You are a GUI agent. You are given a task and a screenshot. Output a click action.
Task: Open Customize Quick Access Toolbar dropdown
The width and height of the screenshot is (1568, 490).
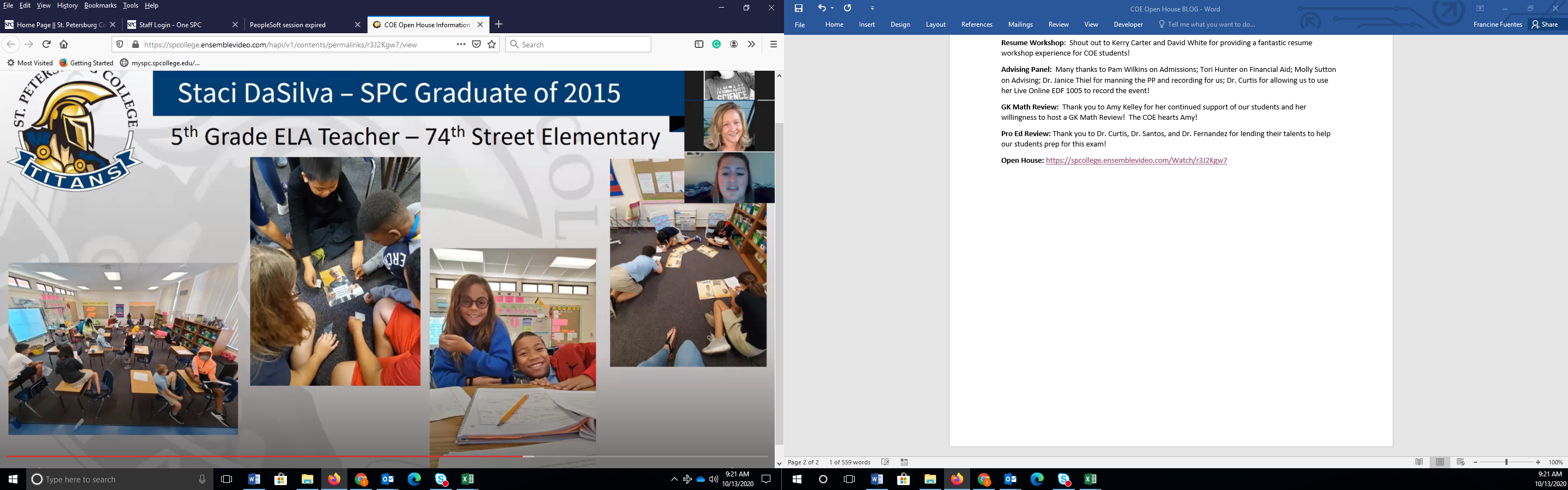click(x=872, y=9)
